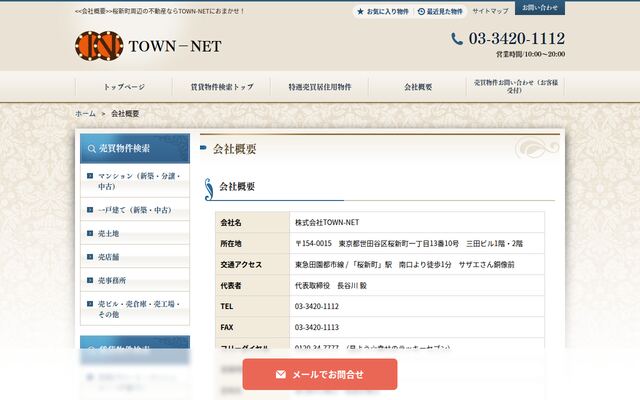The height and width of the screenshot is (400, 640).
Task: Click the star icon by お気に入り物件
Action: pos(360,11)
